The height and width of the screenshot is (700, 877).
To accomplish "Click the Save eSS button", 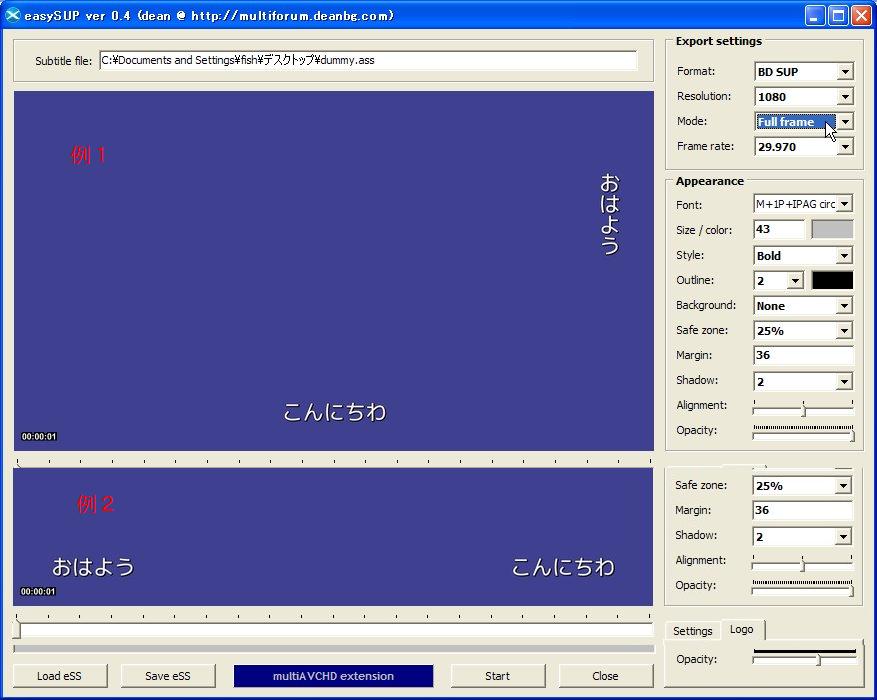I will point(168,676).
